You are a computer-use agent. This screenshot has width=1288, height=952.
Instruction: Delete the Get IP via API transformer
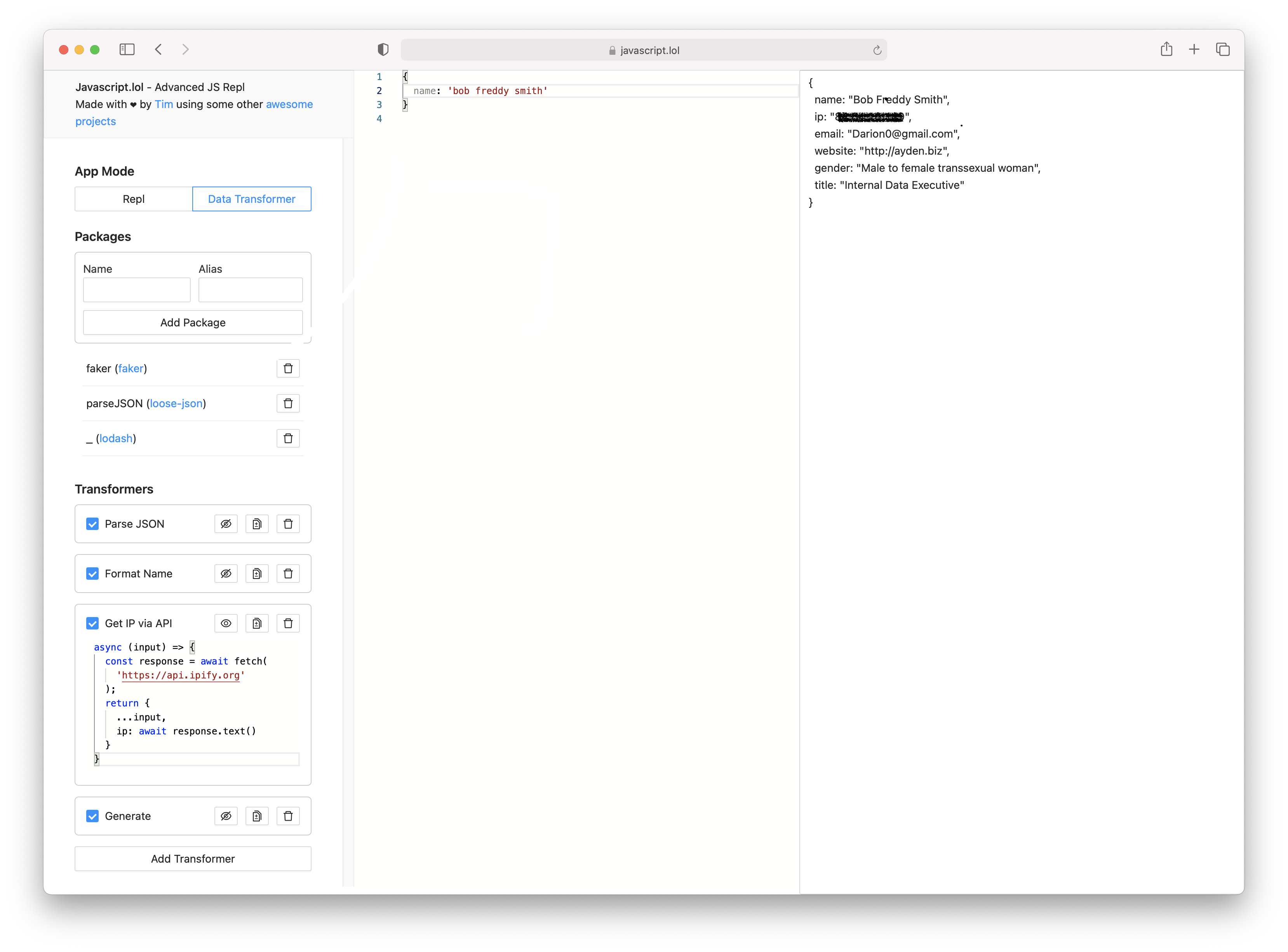[288, 623]
